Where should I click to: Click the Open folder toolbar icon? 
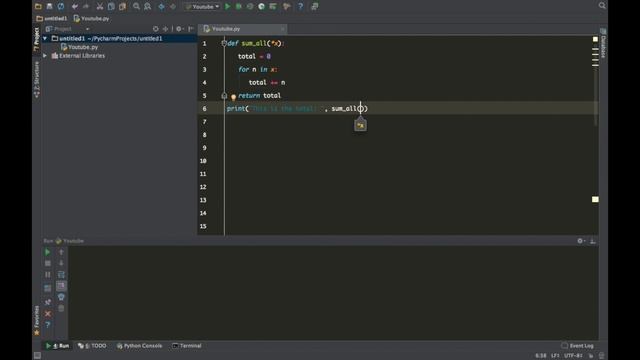38,6
